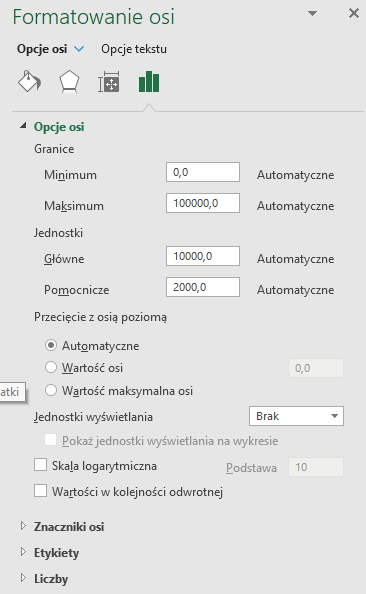This screenshot has height=594, width=366.
Task: Expand the Etykiety section
Action: tap(23, 552)
